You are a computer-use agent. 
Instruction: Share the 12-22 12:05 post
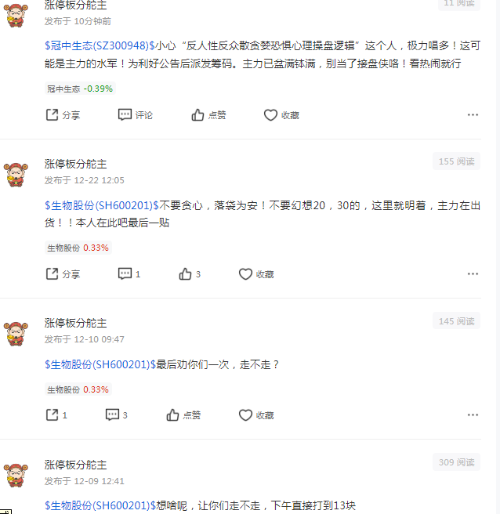pyautogui.click(x=63, y=274)
